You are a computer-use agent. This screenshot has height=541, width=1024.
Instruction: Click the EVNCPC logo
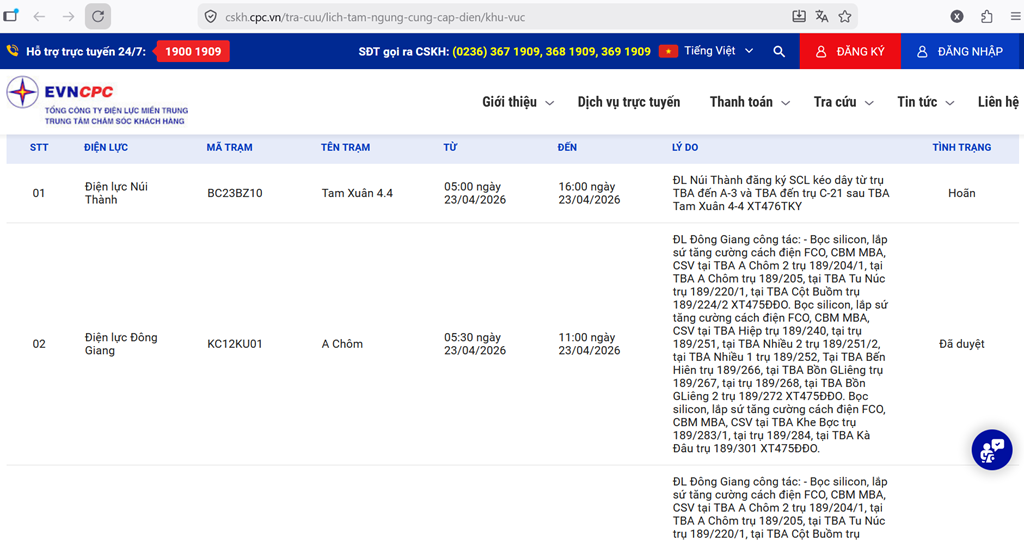pyautogui.click(x=97, y=101)
